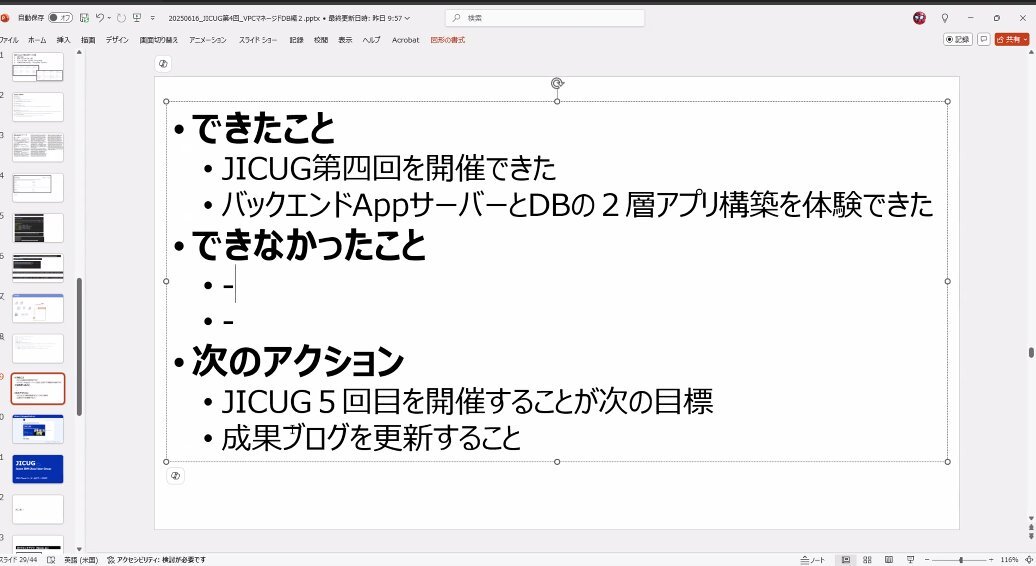Click the heading 次のアクション

297,361
